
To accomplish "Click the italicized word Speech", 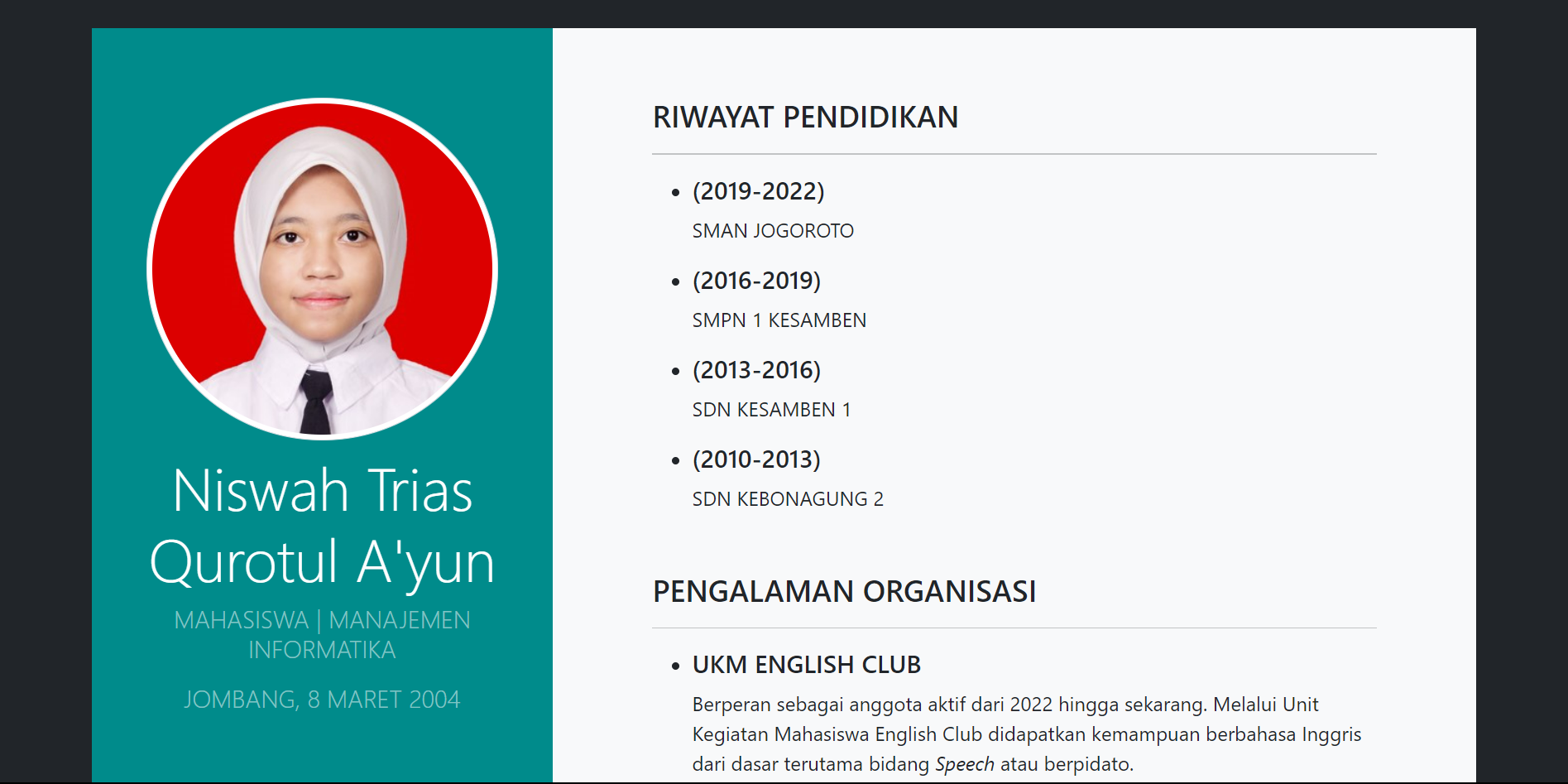I will pyautogui.click(x=966, y=763).
